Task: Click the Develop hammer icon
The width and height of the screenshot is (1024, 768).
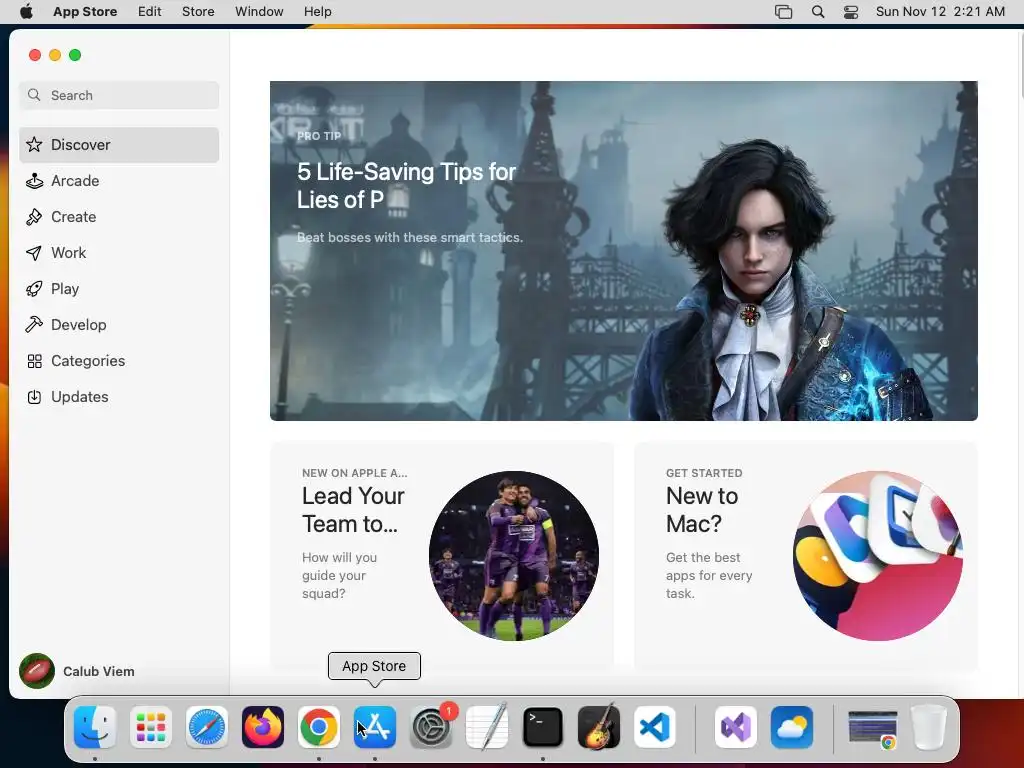Action: (34, 325)
